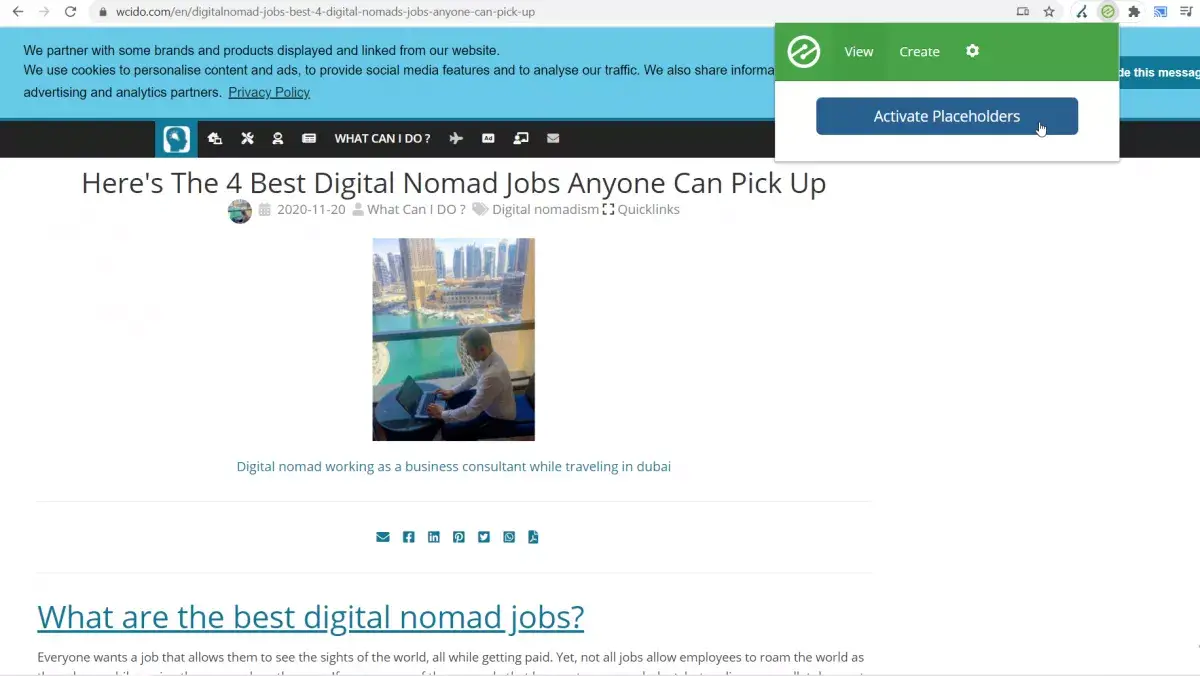The width and height of the screenshot is (1200, 676).
Task: Bookmark this page with star icon
Action: tap(1049, 12)
